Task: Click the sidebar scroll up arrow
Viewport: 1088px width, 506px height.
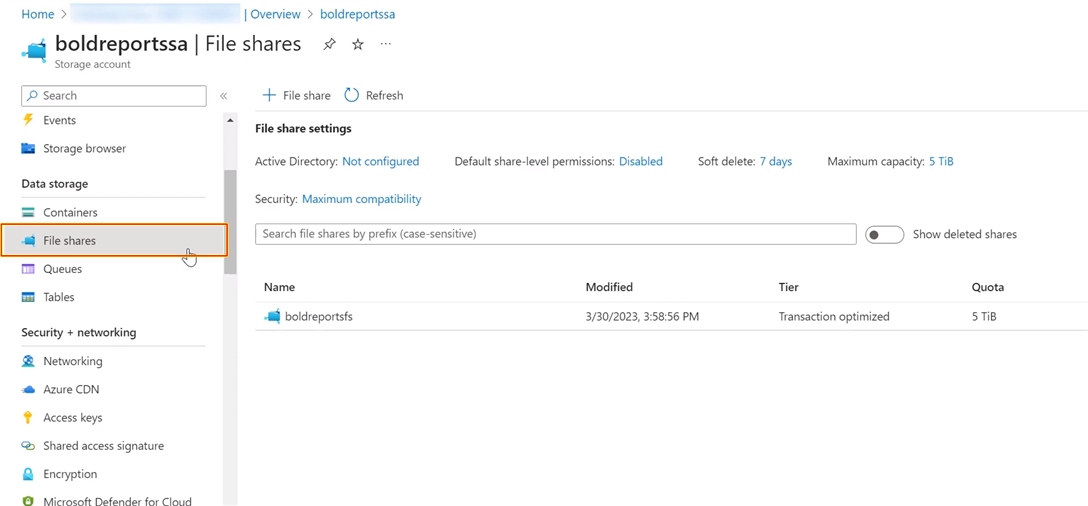Action: coord(230,120)
